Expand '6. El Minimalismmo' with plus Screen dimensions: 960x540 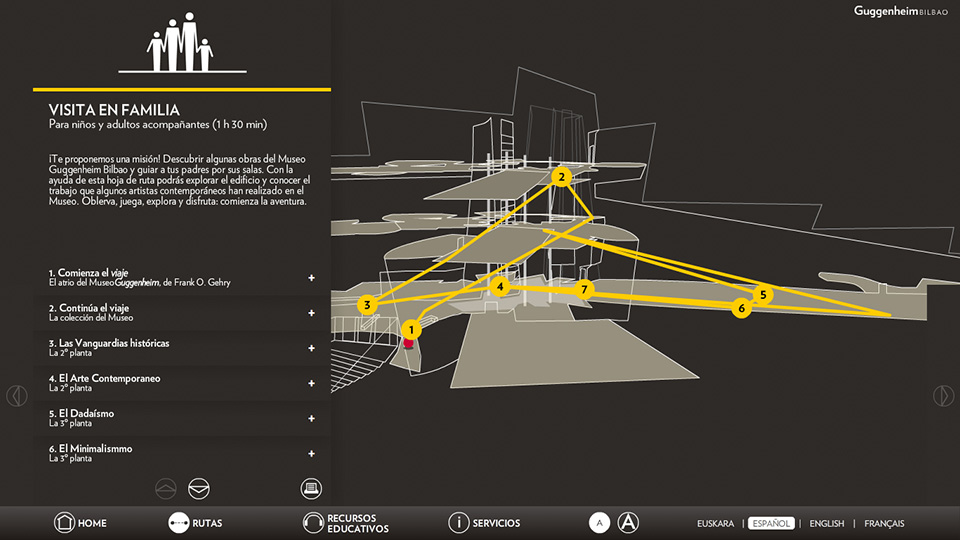coord(311,454)
